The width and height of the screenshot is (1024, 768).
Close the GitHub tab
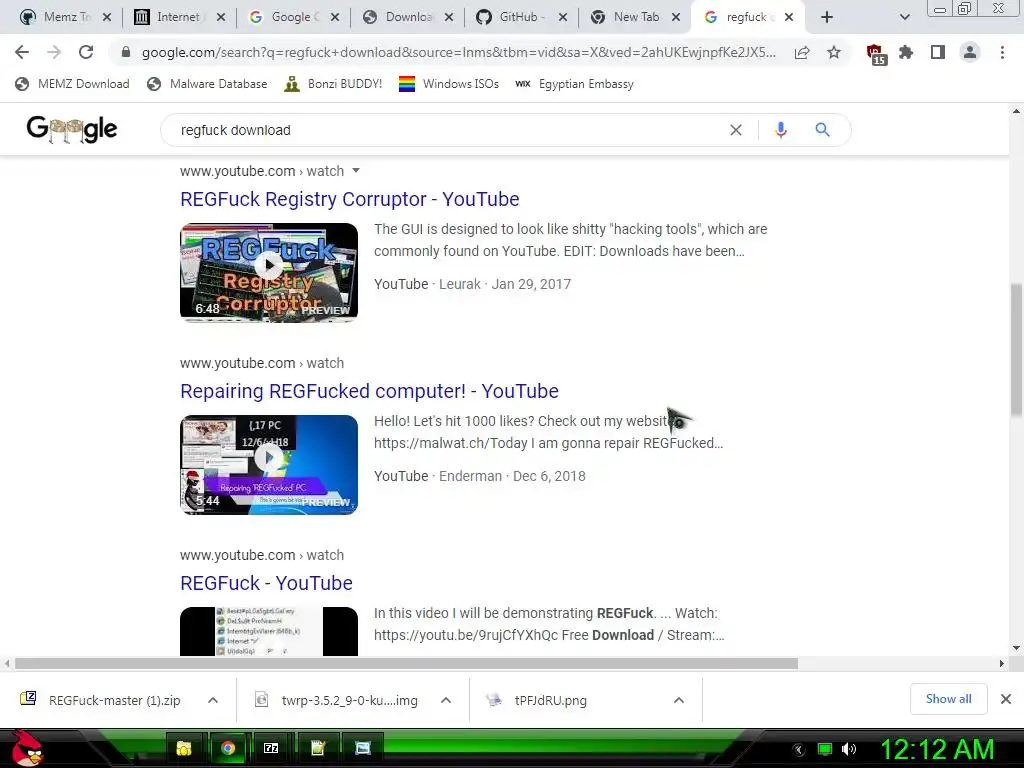[x=563, y=17]
